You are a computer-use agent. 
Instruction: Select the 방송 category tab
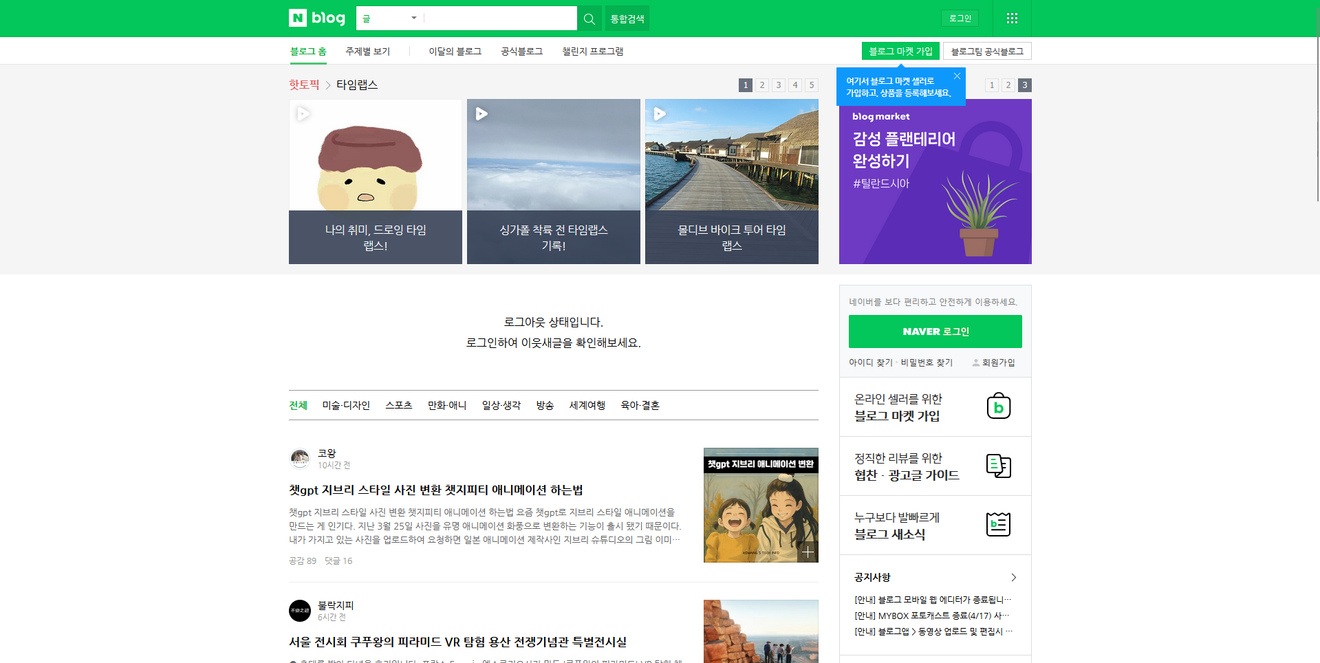click(545, 405)
